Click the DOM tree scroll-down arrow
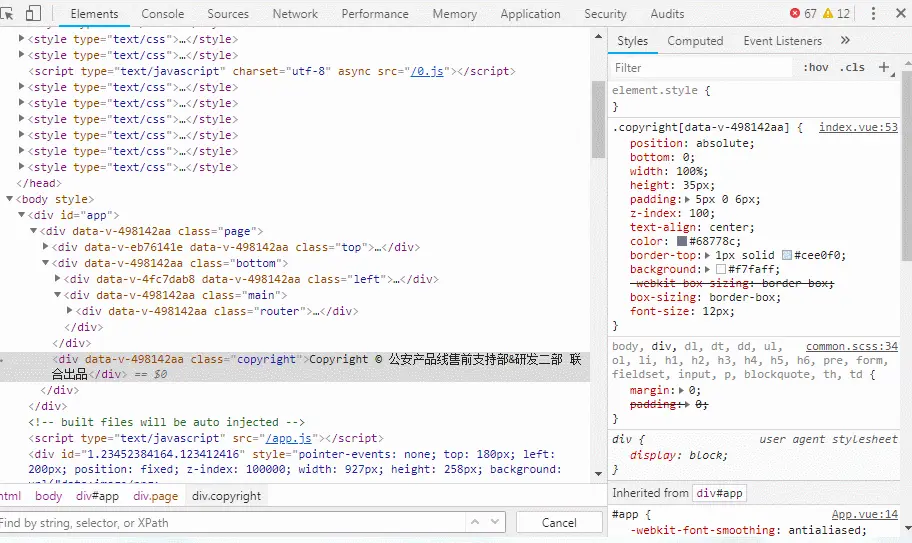Screen dimensions: 912x543 point(598,474)
